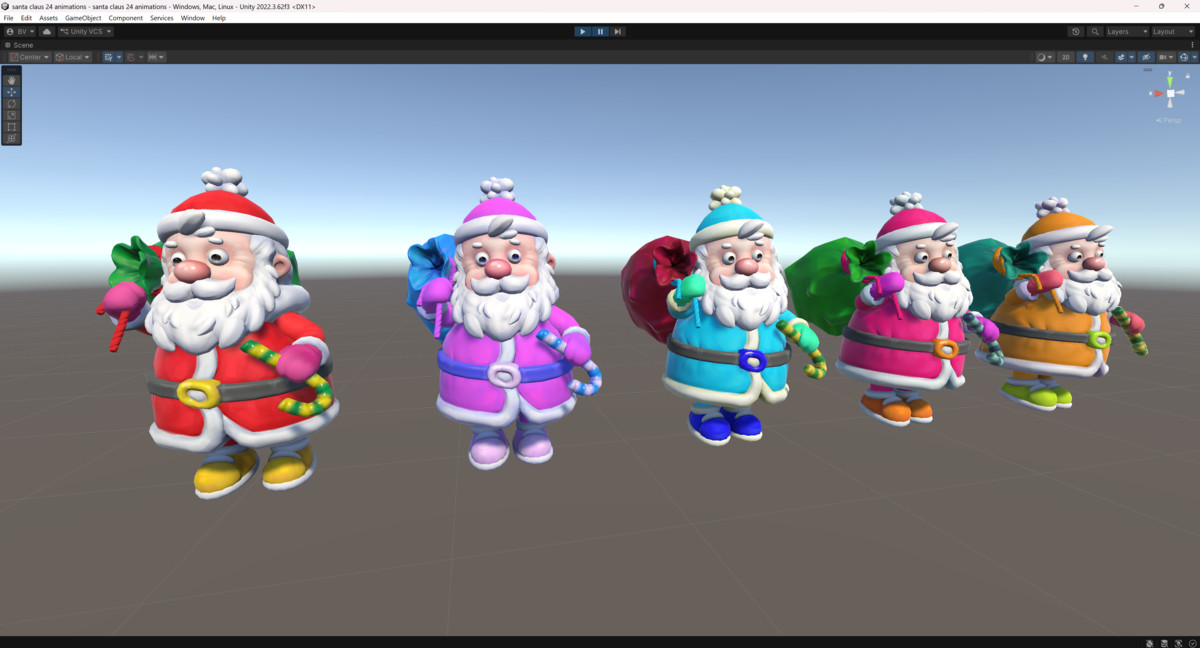Open the Unity search magnifier
This screenshot has width=1200, height=648.
pyautogui.click(x=1095, y=32)
